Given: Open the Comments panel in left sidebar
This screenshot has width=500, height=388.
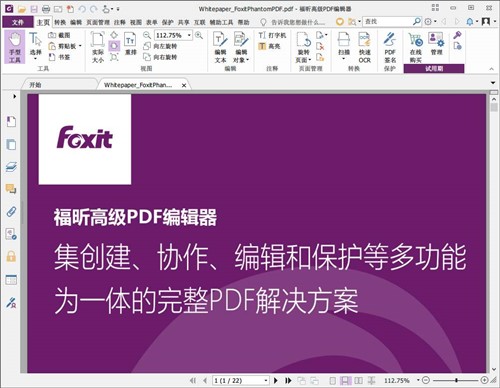Looking at the screenshot, I should (x=11, y=189).
